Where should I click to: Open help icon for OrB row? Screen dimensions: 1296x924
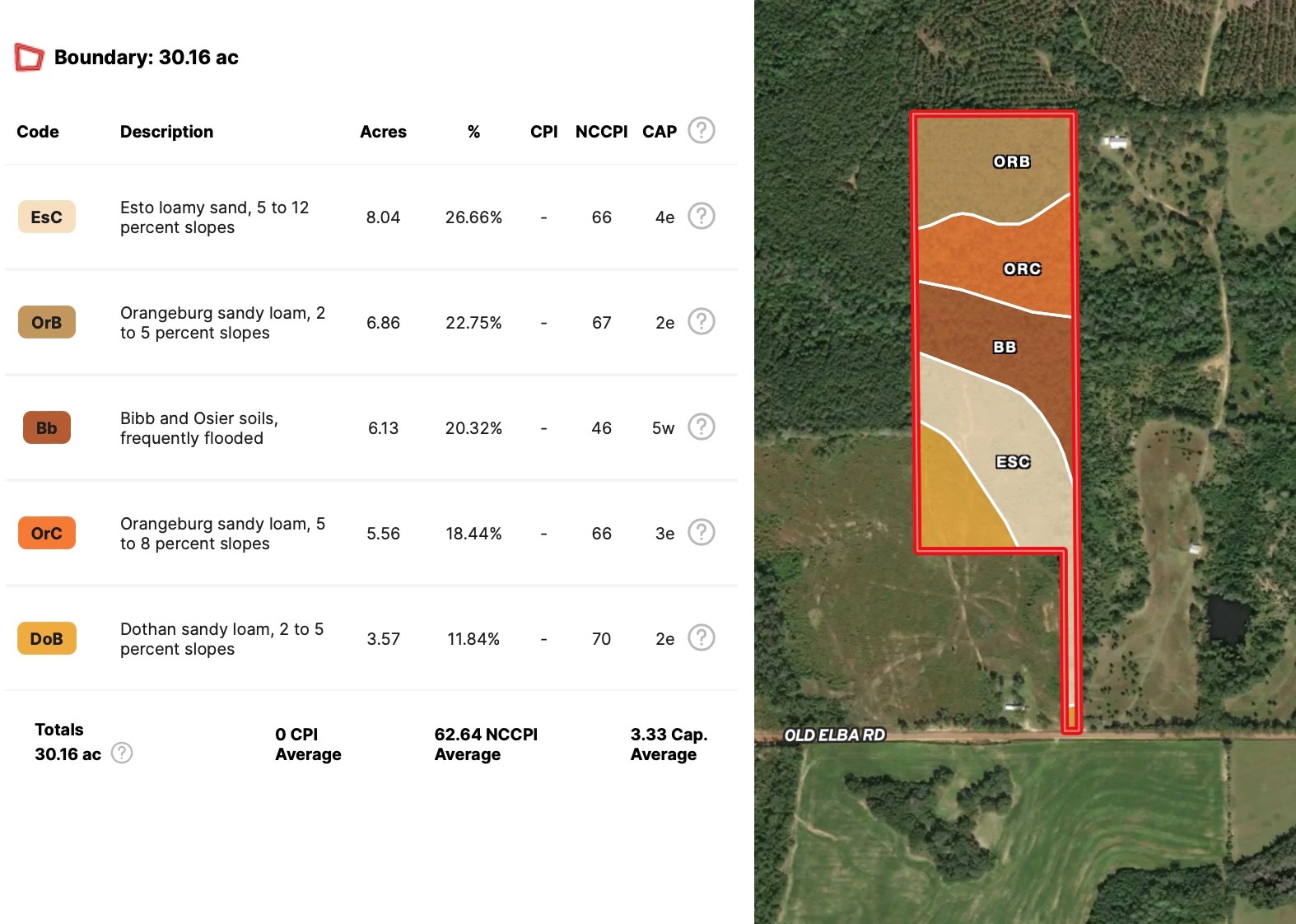702,321
